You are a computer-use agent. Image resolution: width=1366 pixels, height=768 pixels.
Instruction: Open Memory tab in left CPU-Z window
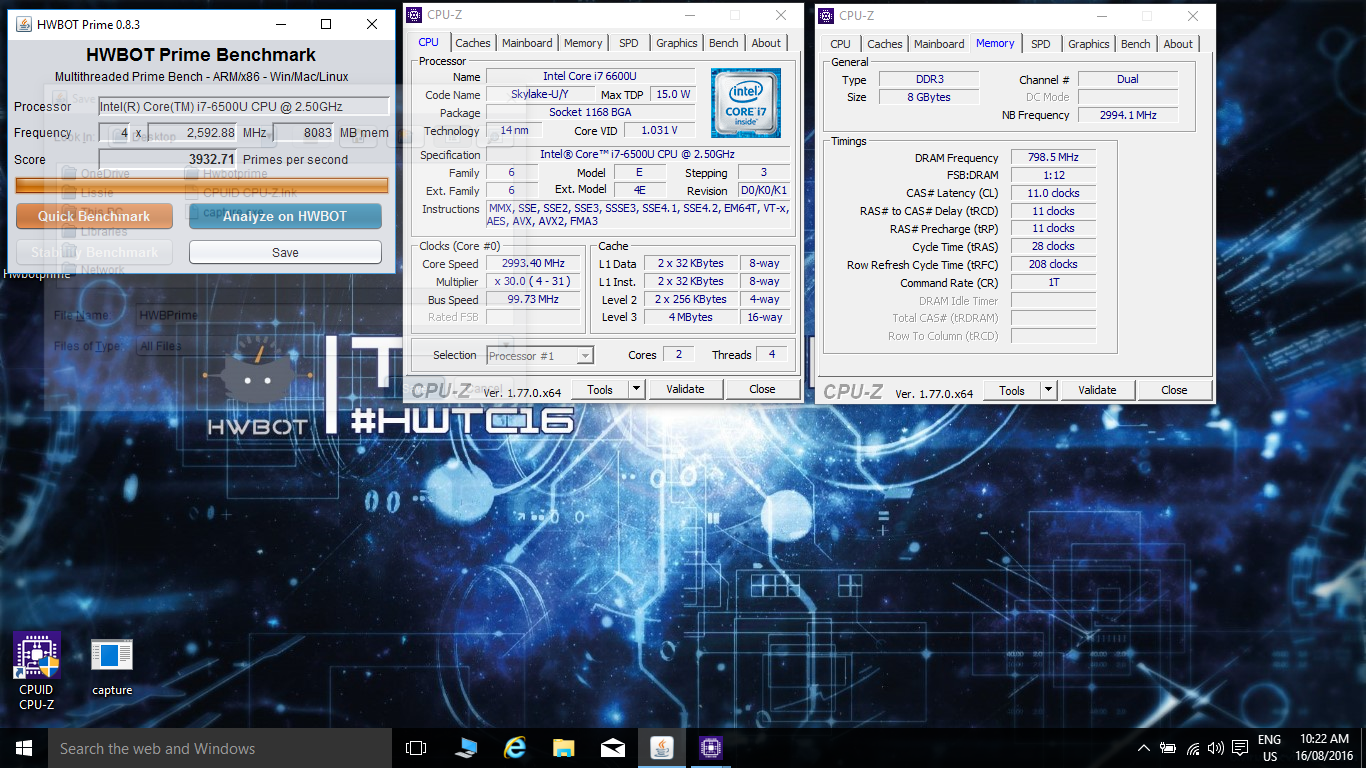pos(583,43)
